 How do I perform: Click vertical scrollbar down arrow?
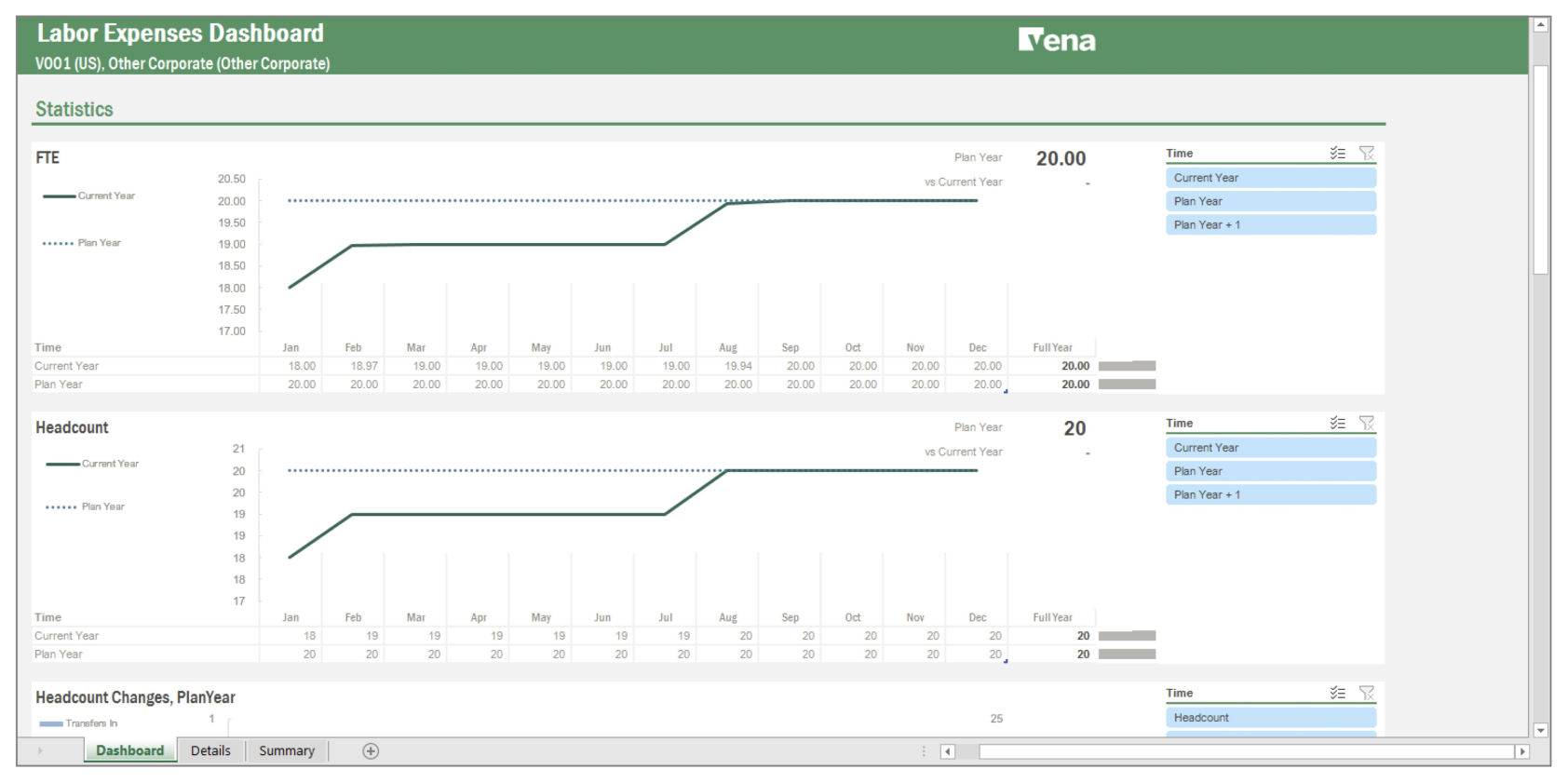pos(1541,731)
